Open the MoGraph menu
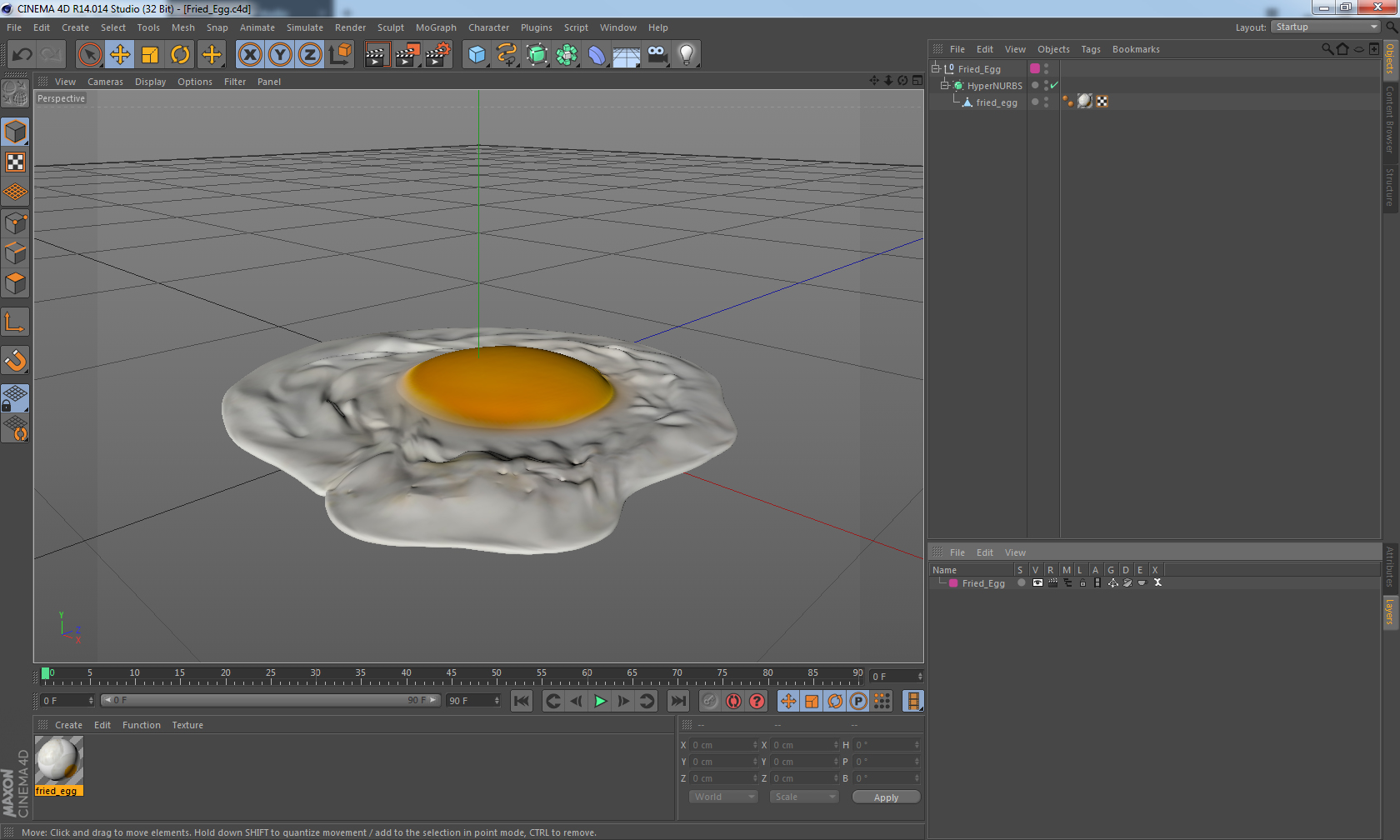Image resolution: width=1400 pixels, height=840 pixels. [436, 27]
